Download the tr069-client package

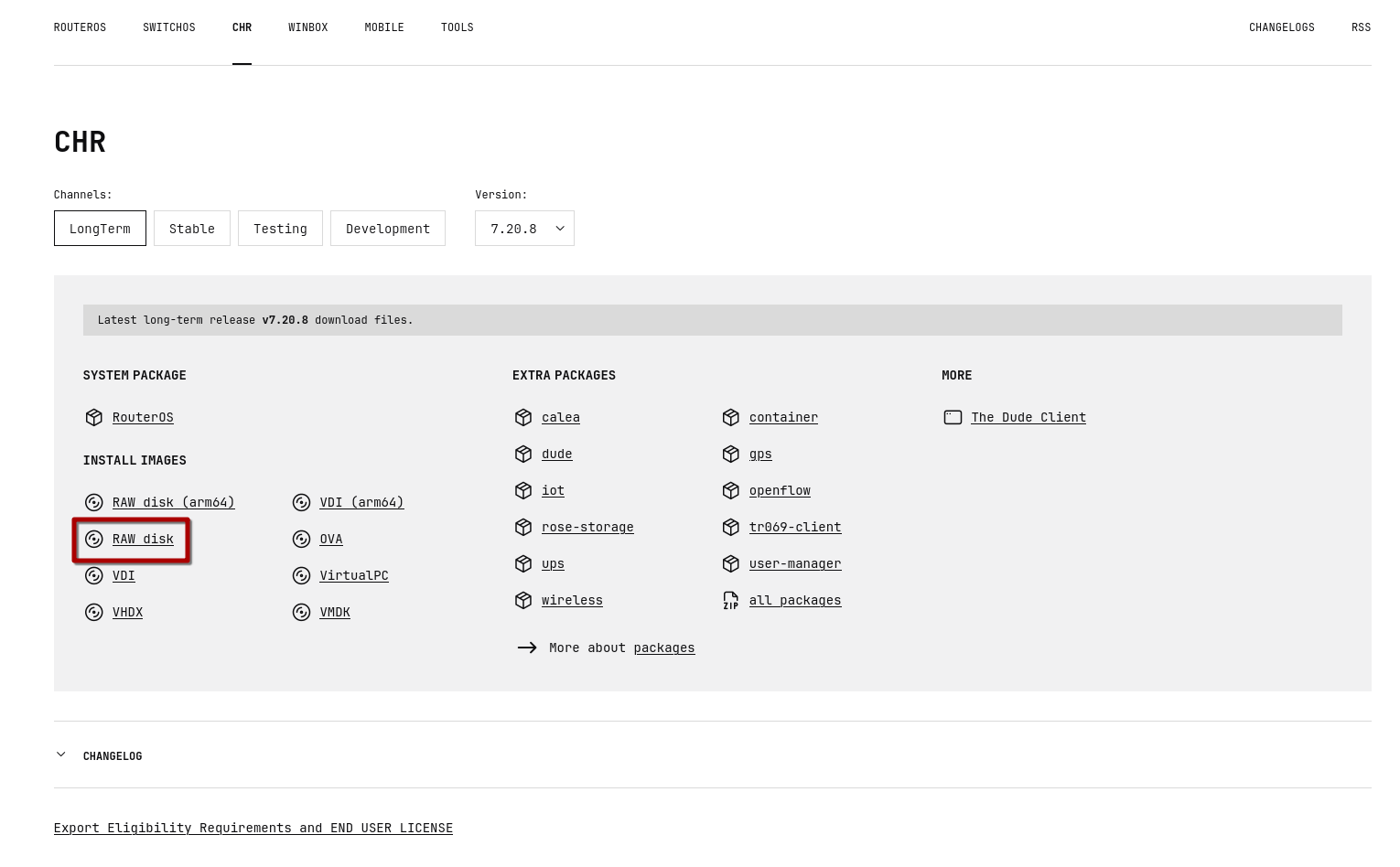click(795, 527)
